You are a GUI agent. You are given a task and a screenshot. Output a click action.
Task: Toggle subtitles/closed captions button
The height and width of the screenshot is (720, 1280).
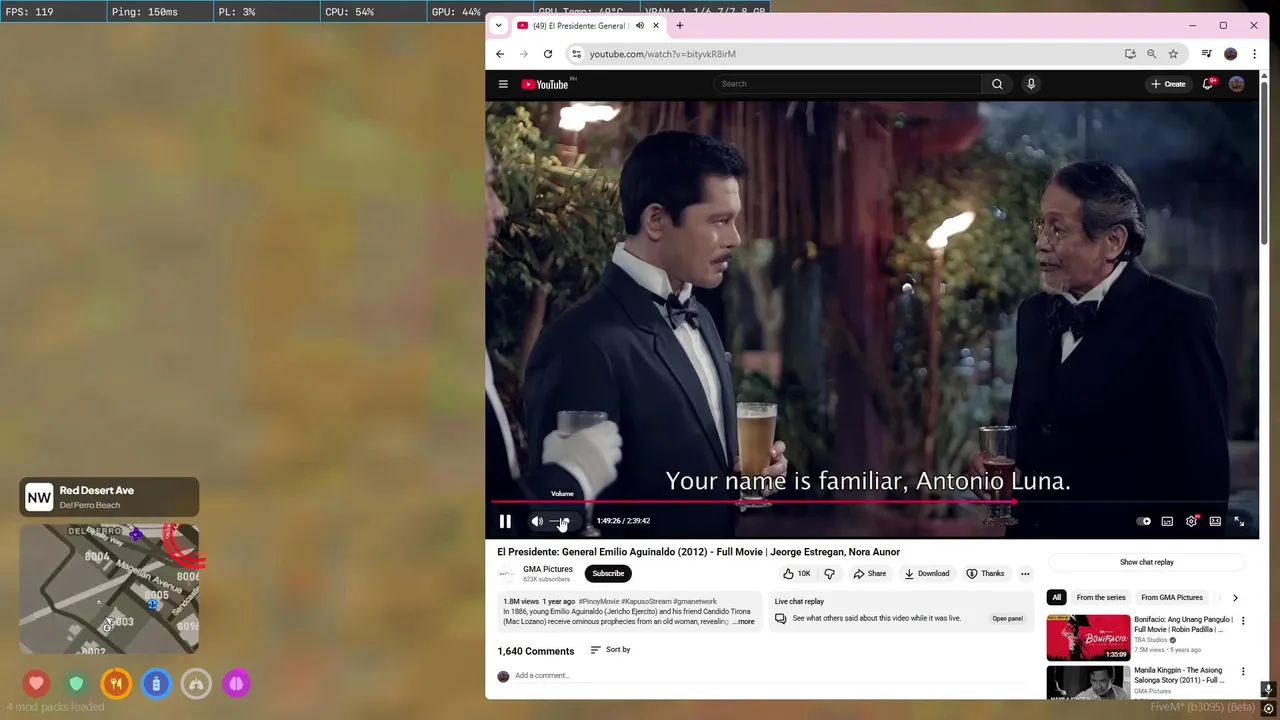click(x=1167, y=521)
